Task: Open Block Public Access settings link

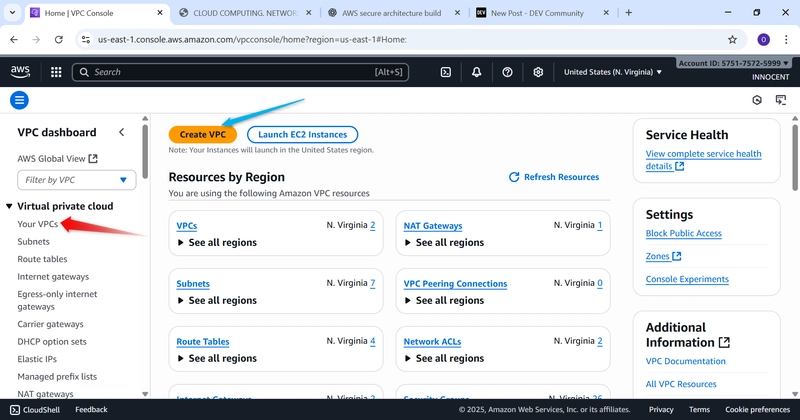Action: (684, 233)
